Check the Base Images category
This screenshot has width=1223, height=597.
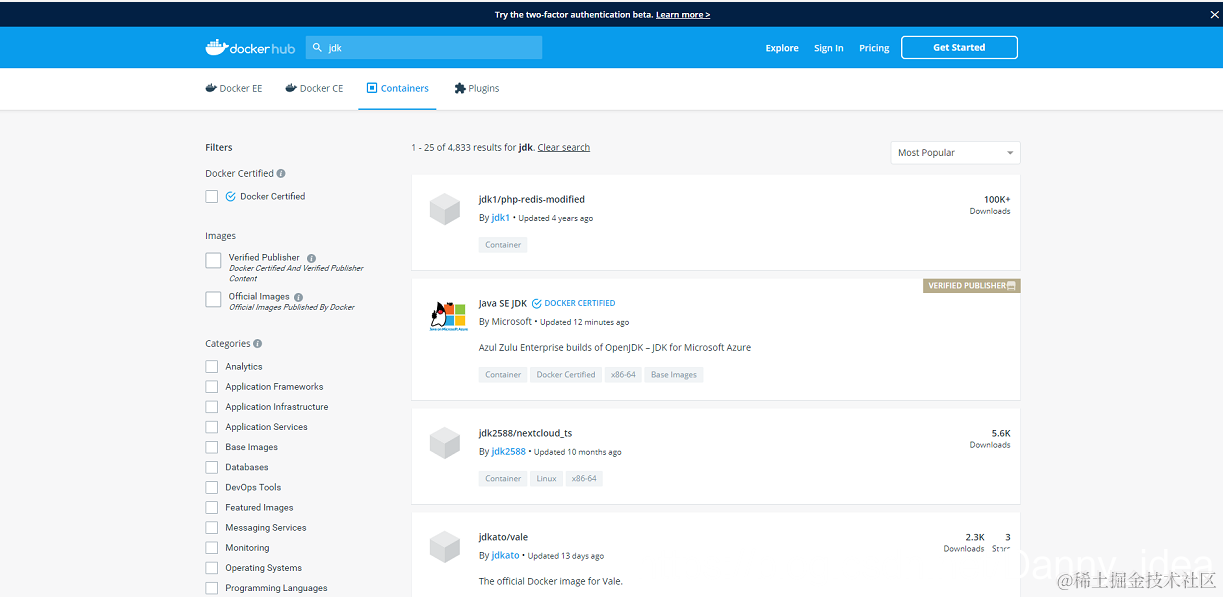(212, 447)
